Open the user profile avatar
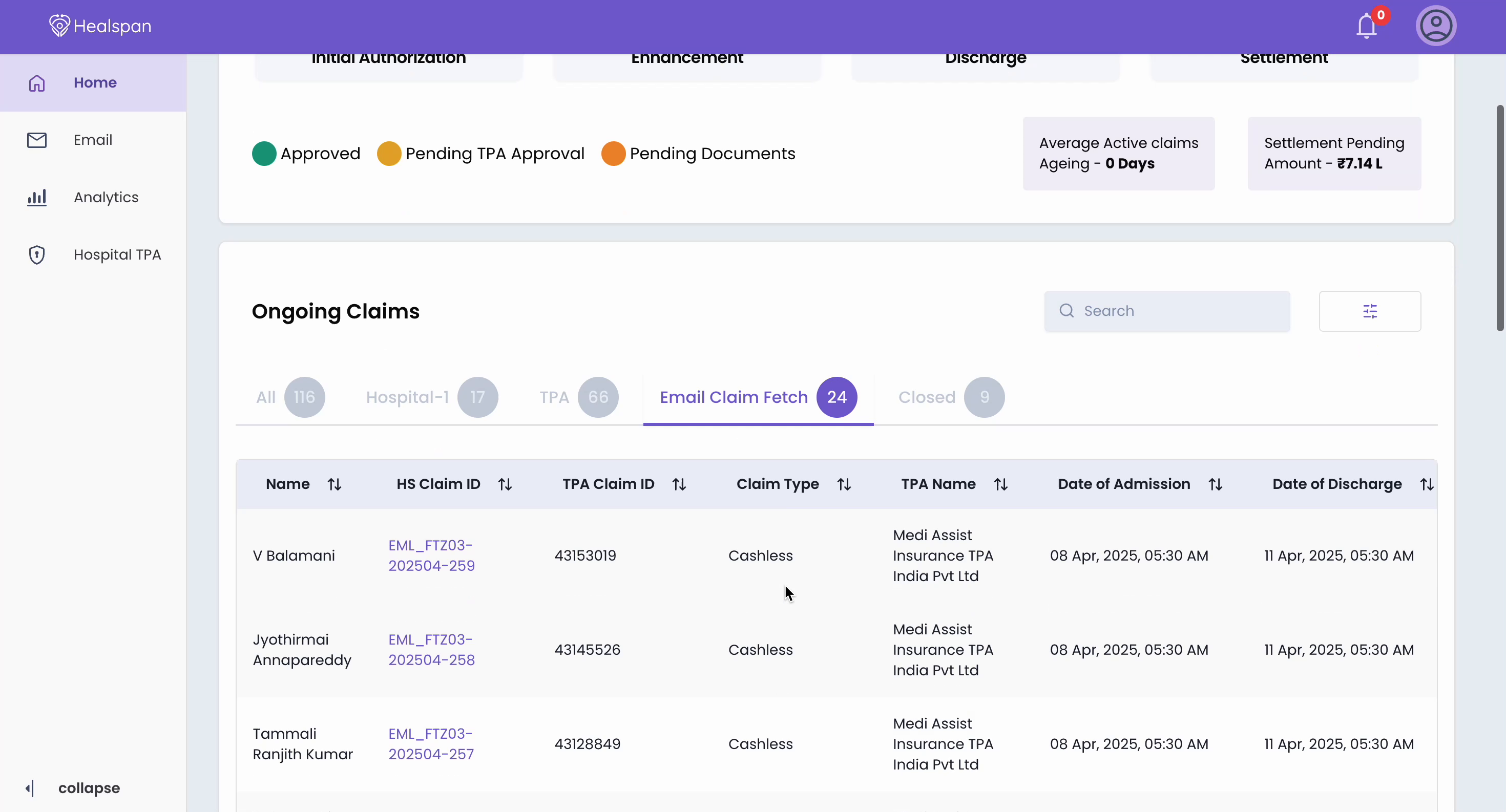 pos(1436,26)
